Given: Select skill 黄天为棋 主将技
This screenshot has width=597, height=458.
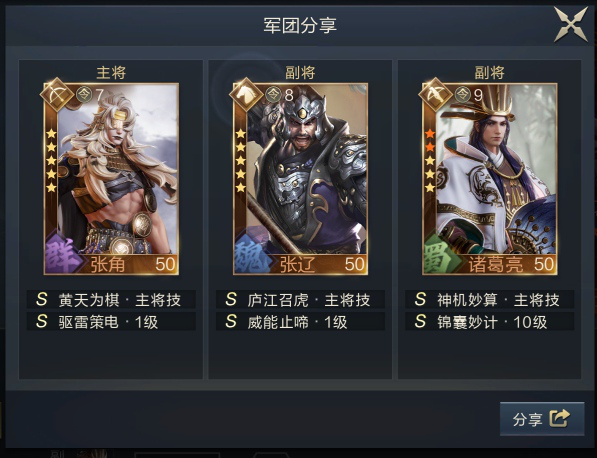Looking at the screenshot, I should click(x=111, y=300).
